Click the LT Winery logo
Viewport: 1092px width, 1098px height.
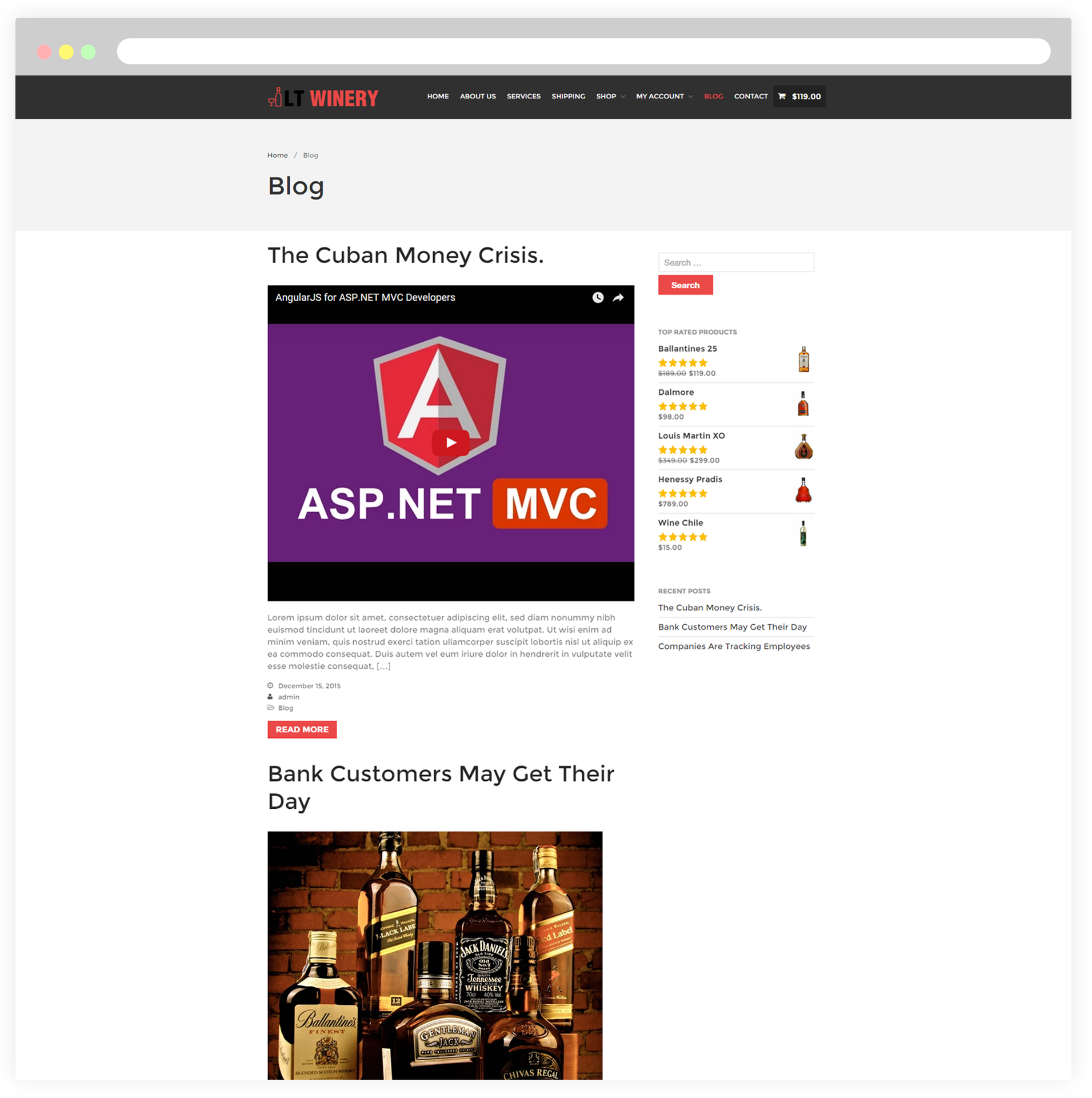click(x=323, y=98)
